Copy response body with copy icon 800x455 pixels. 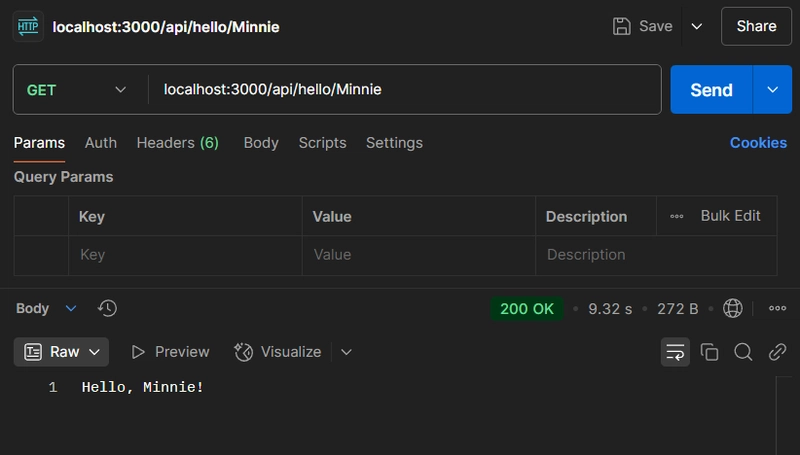click(x=709, y=352)
